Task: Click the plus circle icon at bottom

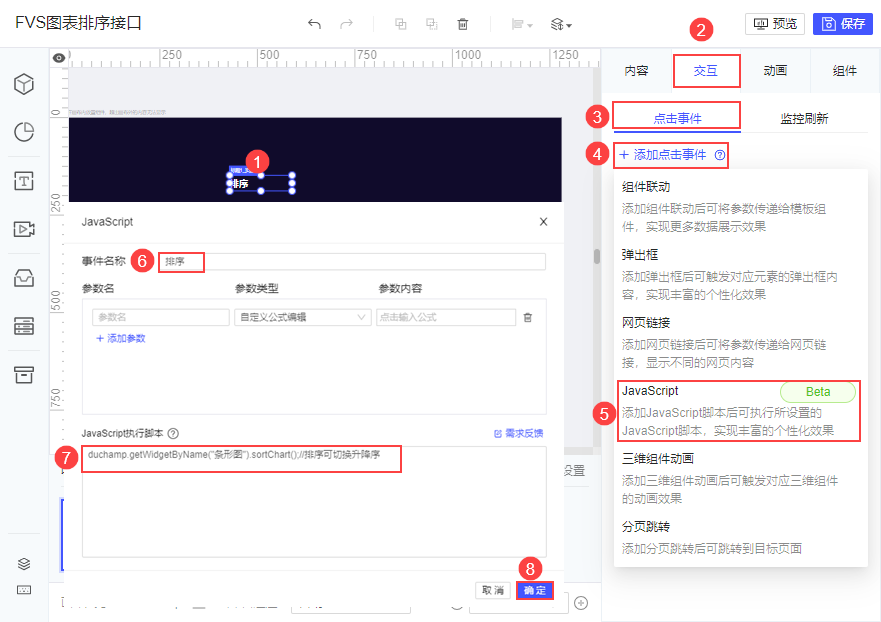Action: point(581,603)
